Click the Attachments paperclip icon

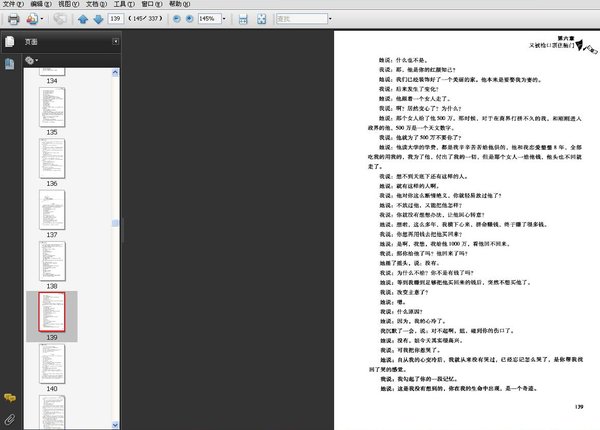pyautogui.click(x=10, y=420)
